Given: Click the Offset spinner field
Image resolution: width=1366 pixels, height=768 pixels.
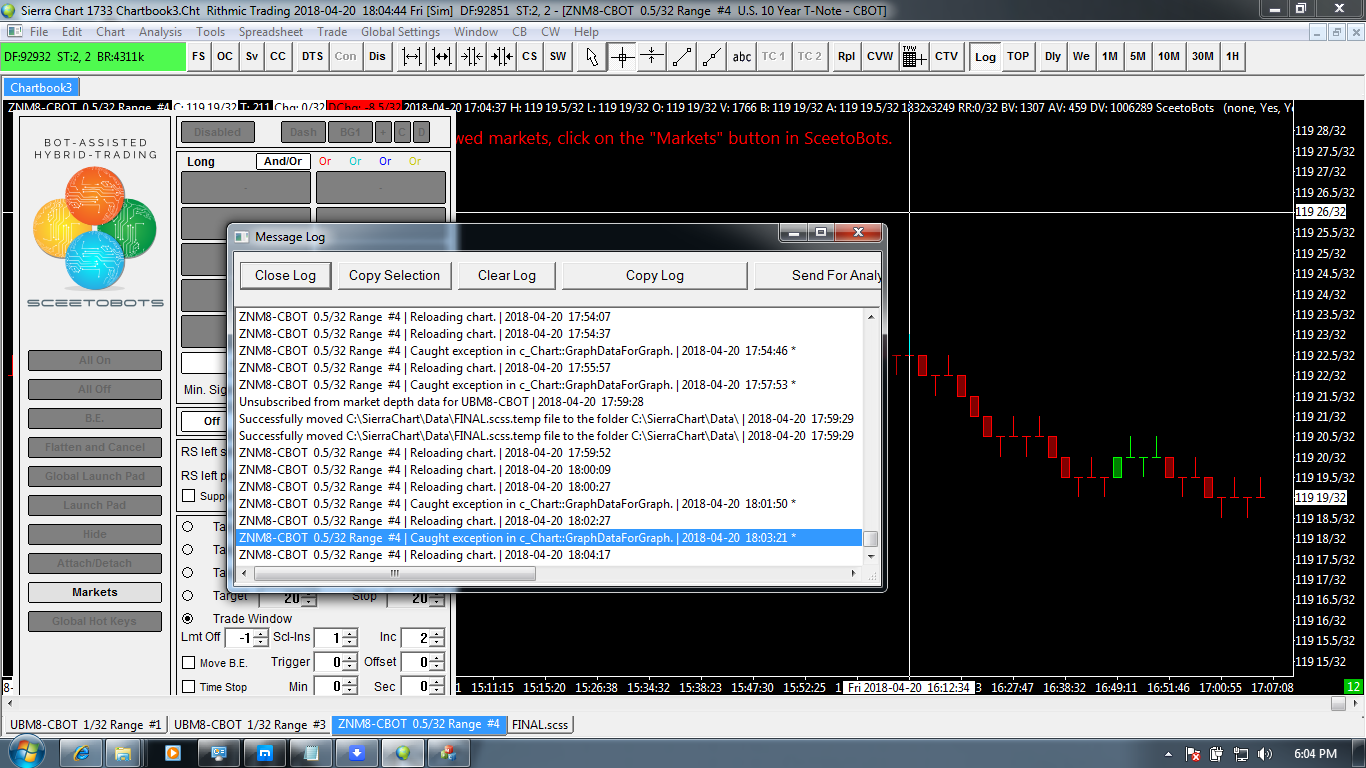Looking at the screenshot, I should click(422, 662).
